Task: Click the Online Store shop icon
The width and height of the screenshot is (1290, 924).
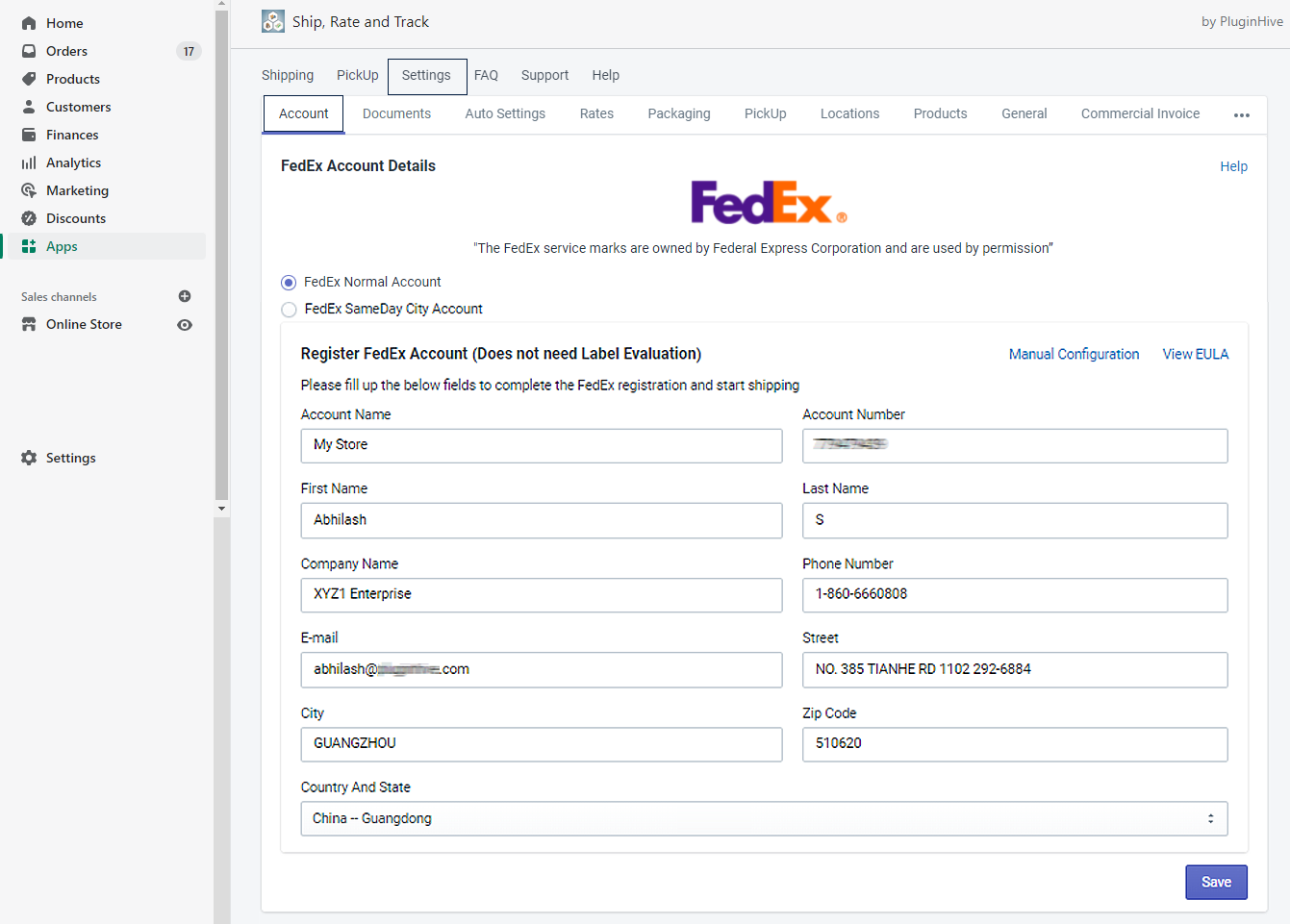Action: tap(29, 324)
